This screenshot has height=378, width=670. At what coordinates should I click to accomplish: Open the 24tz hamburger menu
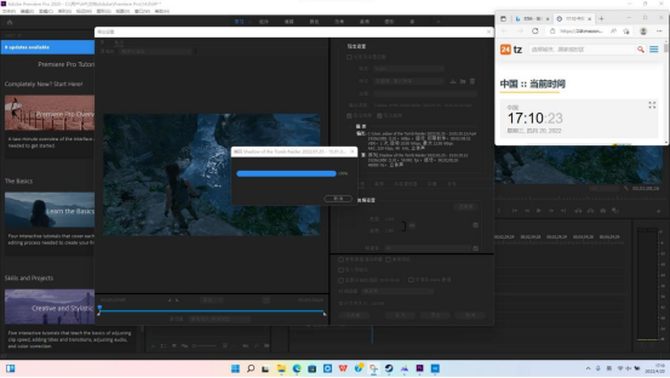pos(654,50)
